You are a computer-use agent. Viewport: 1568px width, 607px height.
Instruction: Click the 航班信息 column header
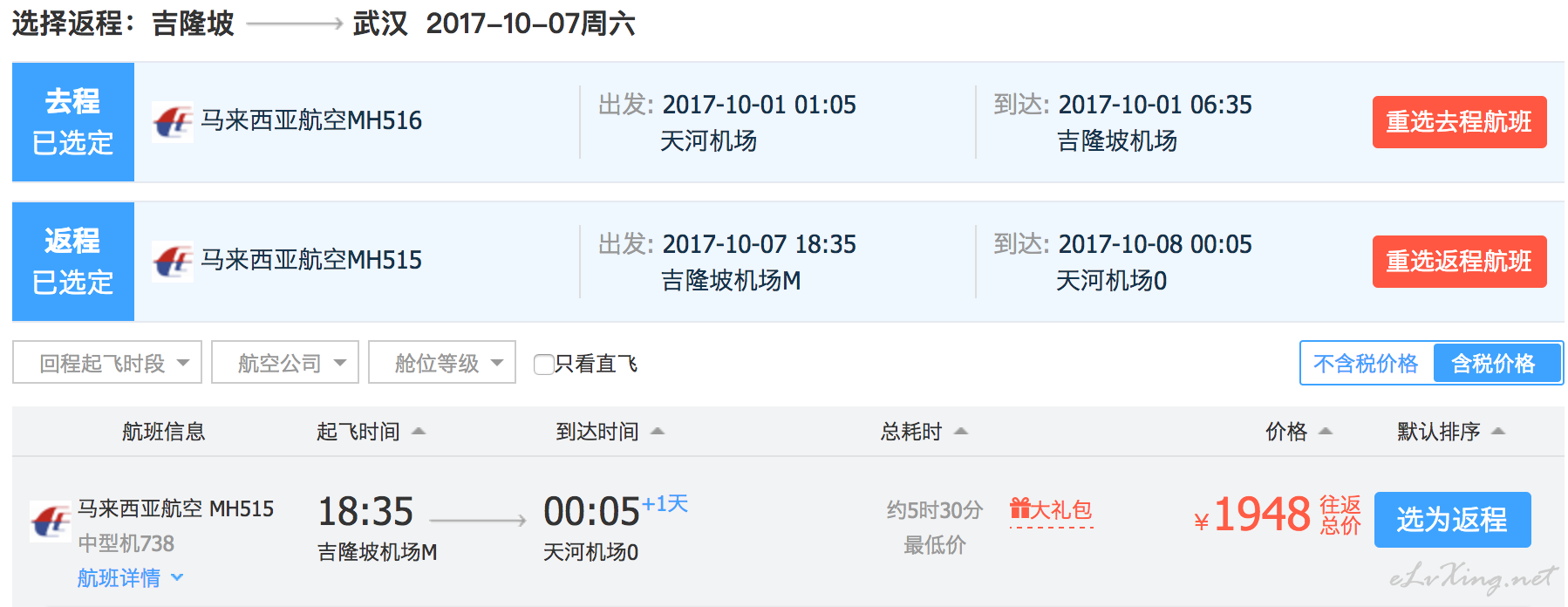163,431
